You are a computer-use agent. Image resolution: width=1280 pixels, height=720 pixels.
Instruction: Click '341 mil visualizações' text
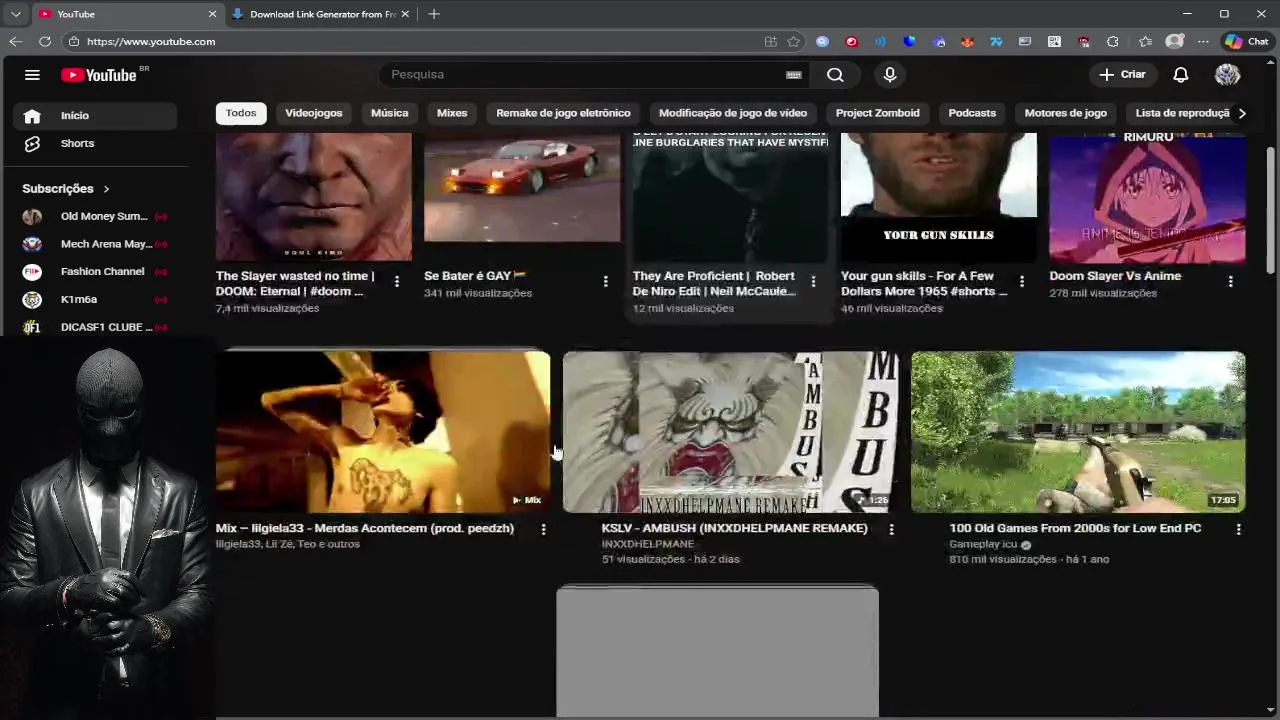pos(478,294)
